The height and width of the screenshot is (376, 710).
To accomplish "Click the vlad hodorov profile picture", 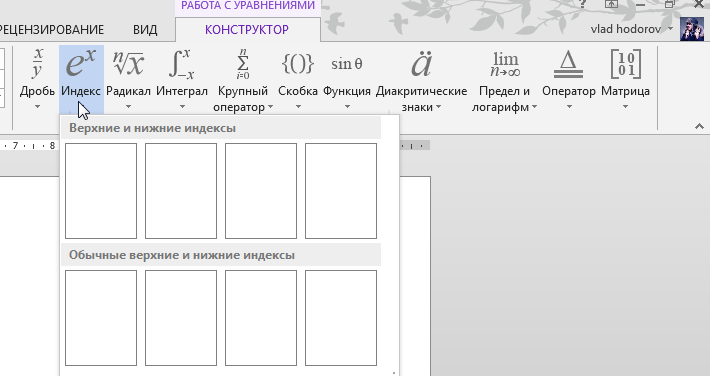I will coord(692,29).
